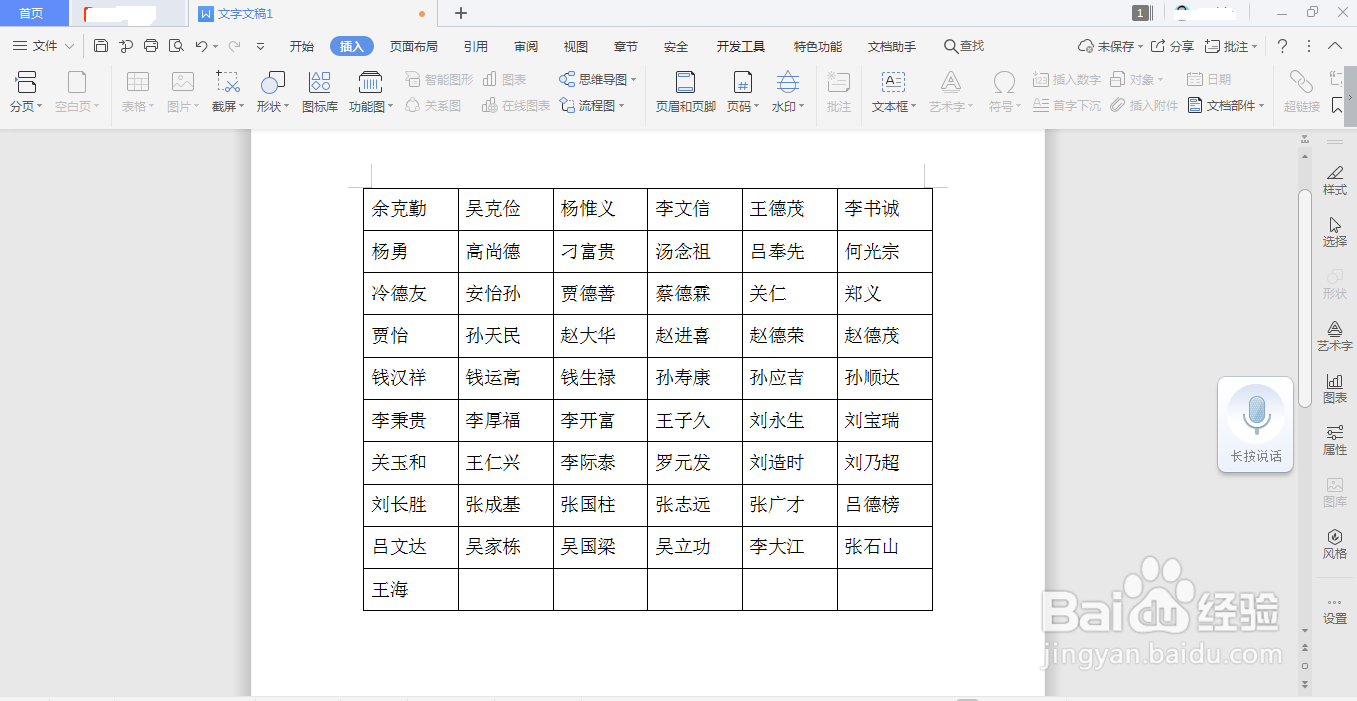Click the 页眉和页脚 header footer icon
This screenshot has width=1357, height=701.
click(x=684, y=90)
